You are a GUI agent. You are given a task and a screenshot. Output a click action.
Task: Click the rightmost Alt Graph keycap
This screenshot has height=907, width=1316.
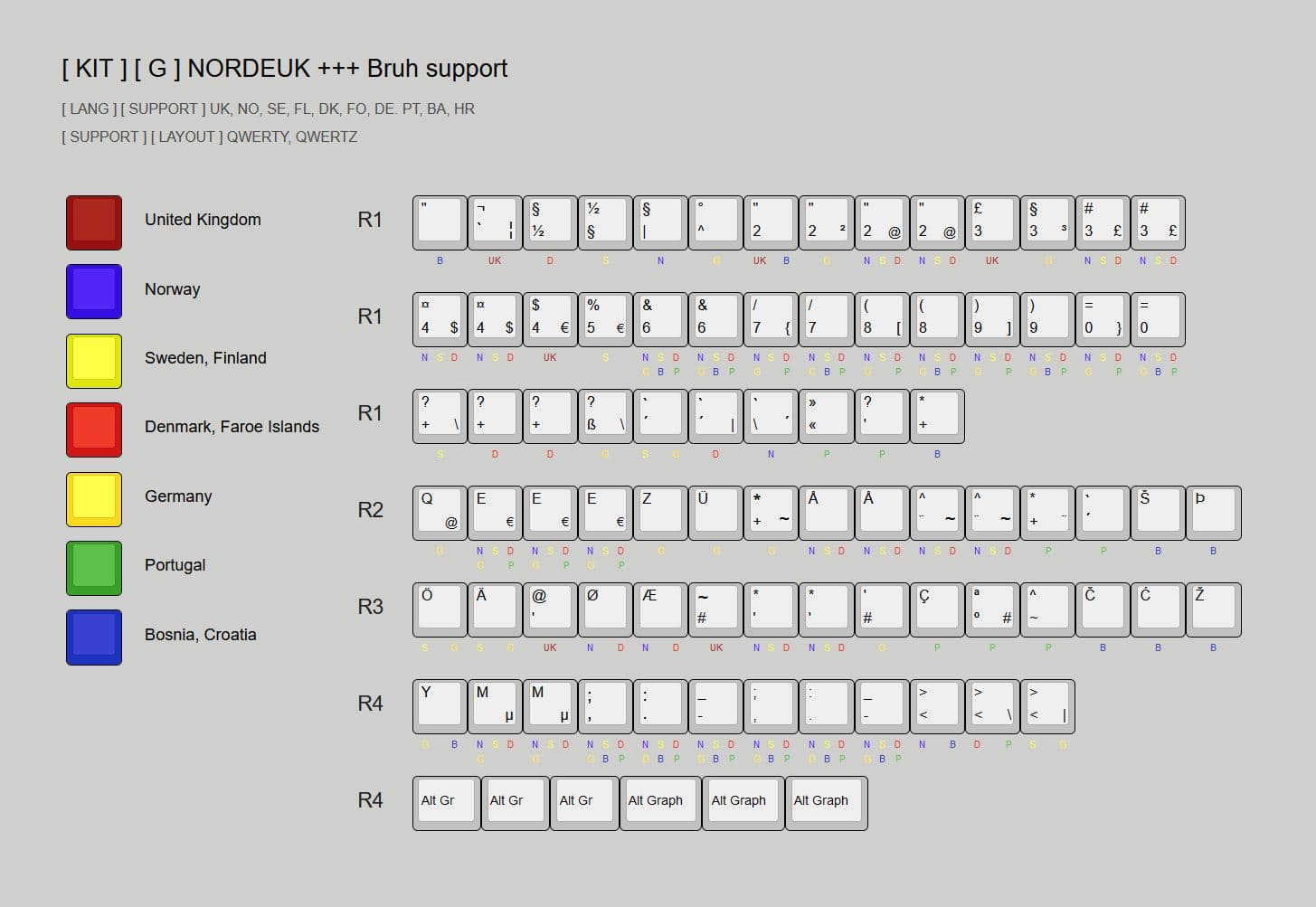(825, 801)
